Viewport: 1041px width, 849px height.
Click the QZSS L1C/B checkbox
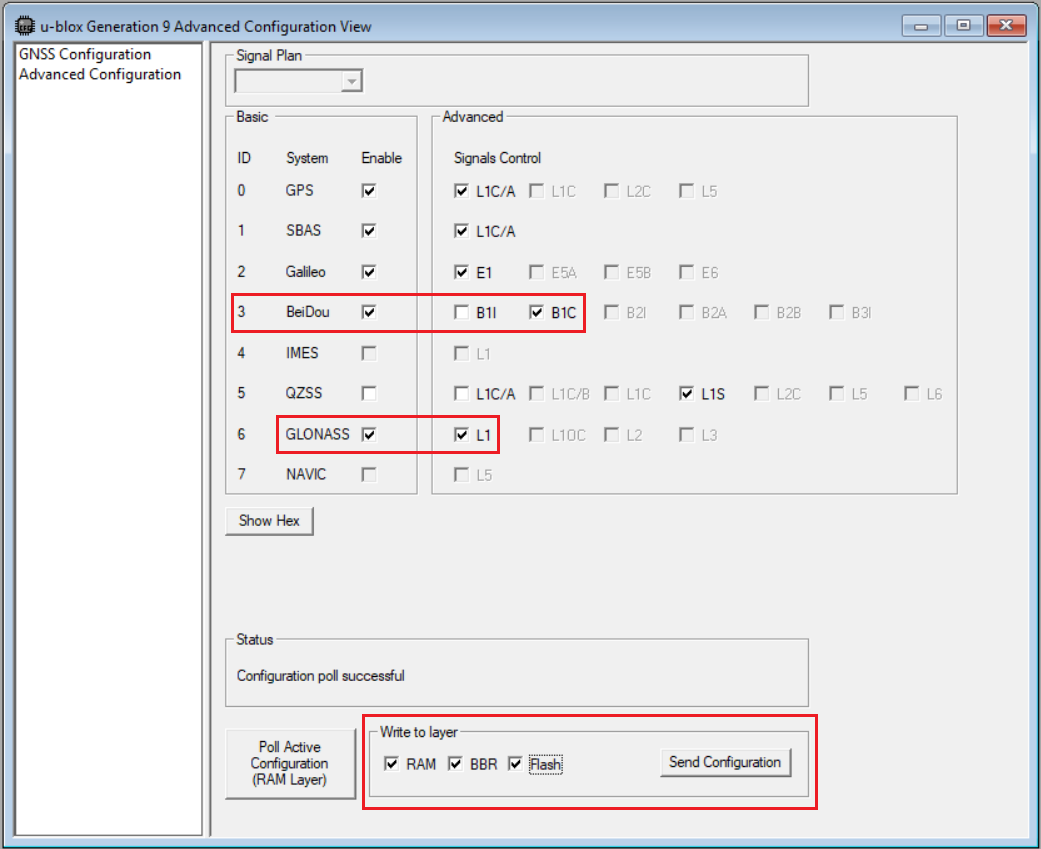tap(536, 394)
